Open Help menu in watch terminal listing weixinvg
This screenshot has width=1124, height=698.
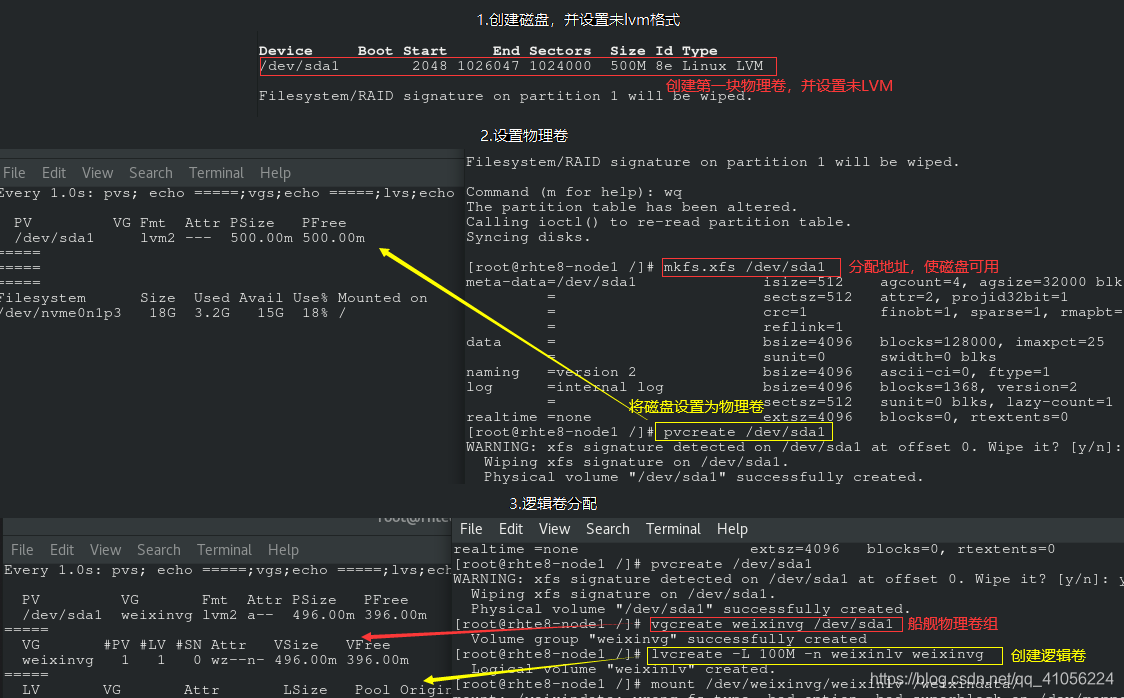click(x=283, y=550)
